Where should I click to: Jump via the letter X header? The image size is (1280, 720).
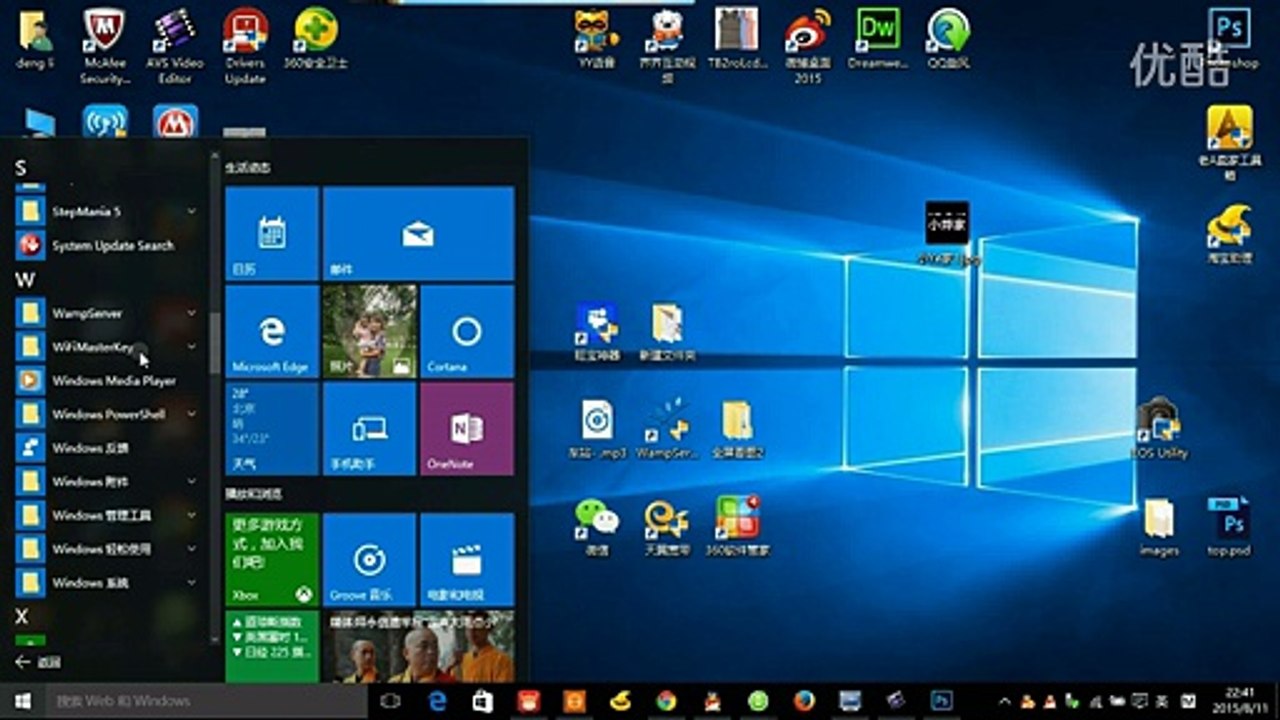pos(21,616)
